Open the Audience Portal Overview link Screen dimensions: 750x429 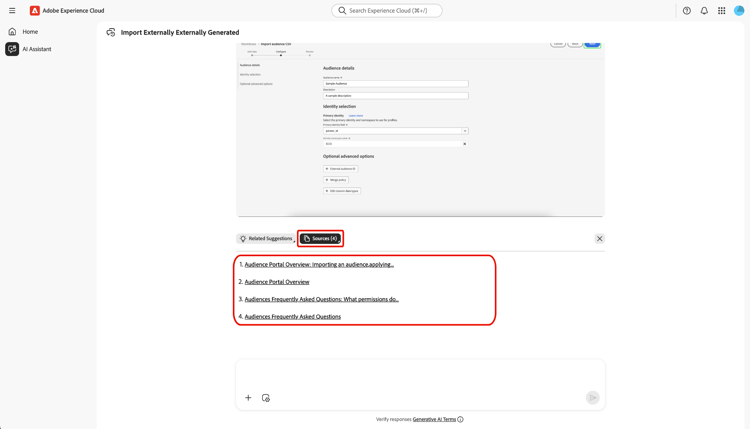(x=277, y=282)
